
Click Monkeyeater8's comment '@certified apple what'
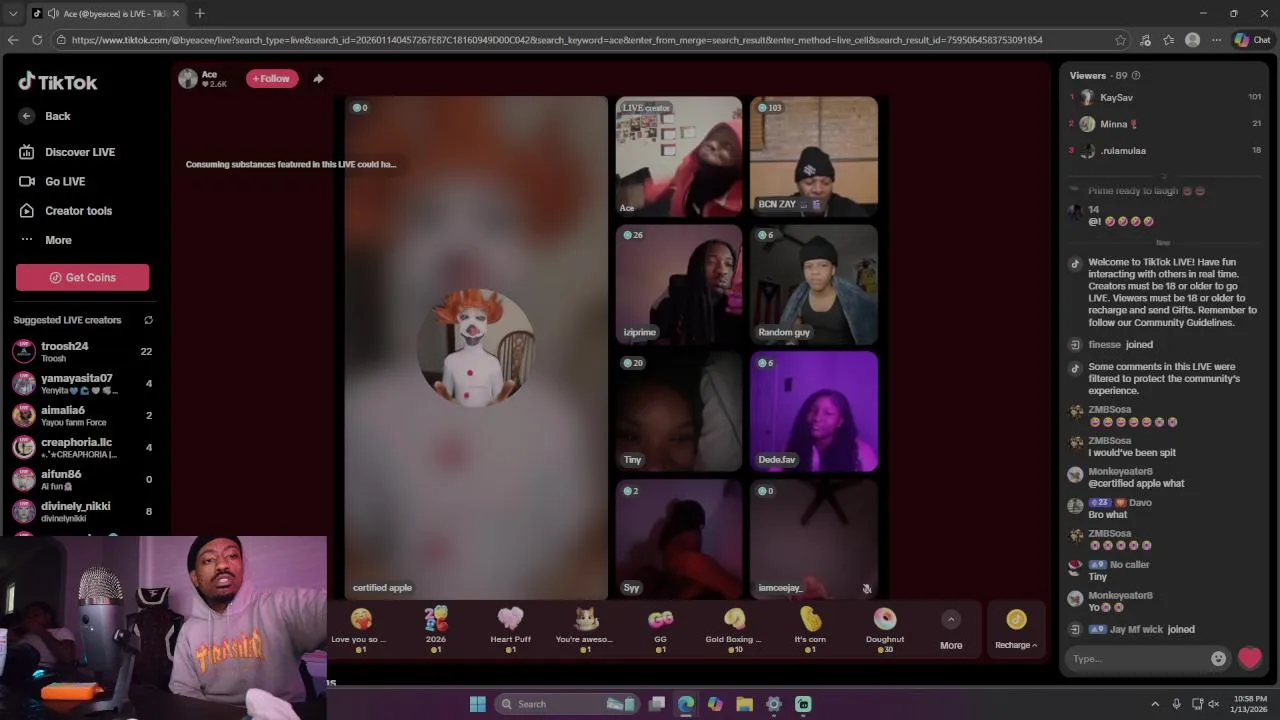(1136, 483)
